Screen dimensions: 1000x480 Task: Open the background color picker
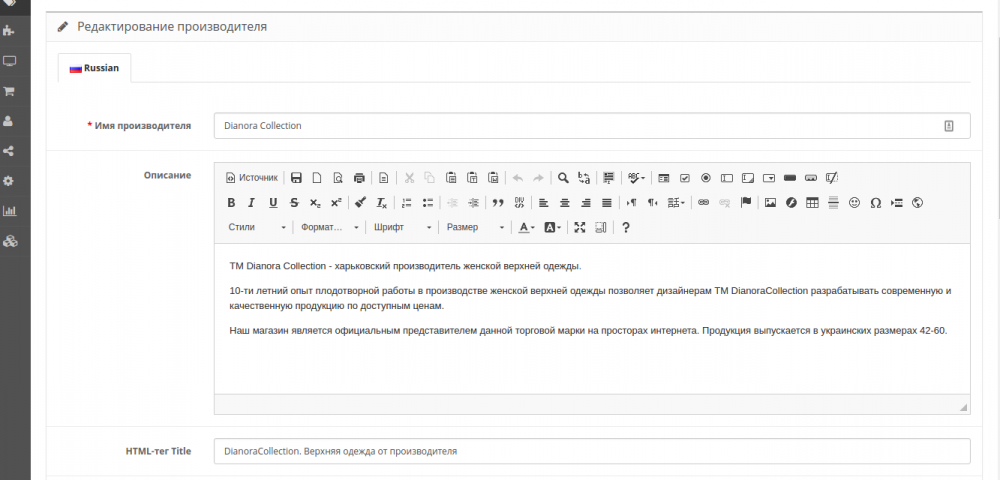(552, 228)
